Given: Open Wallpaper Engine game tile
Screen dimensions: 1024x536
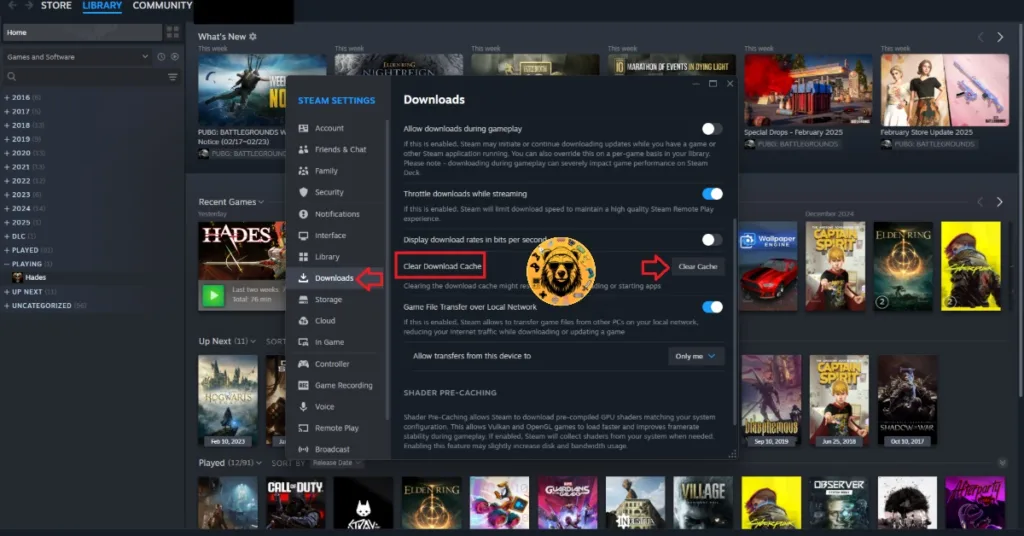Looking at the screenshot, I should 767,266.
